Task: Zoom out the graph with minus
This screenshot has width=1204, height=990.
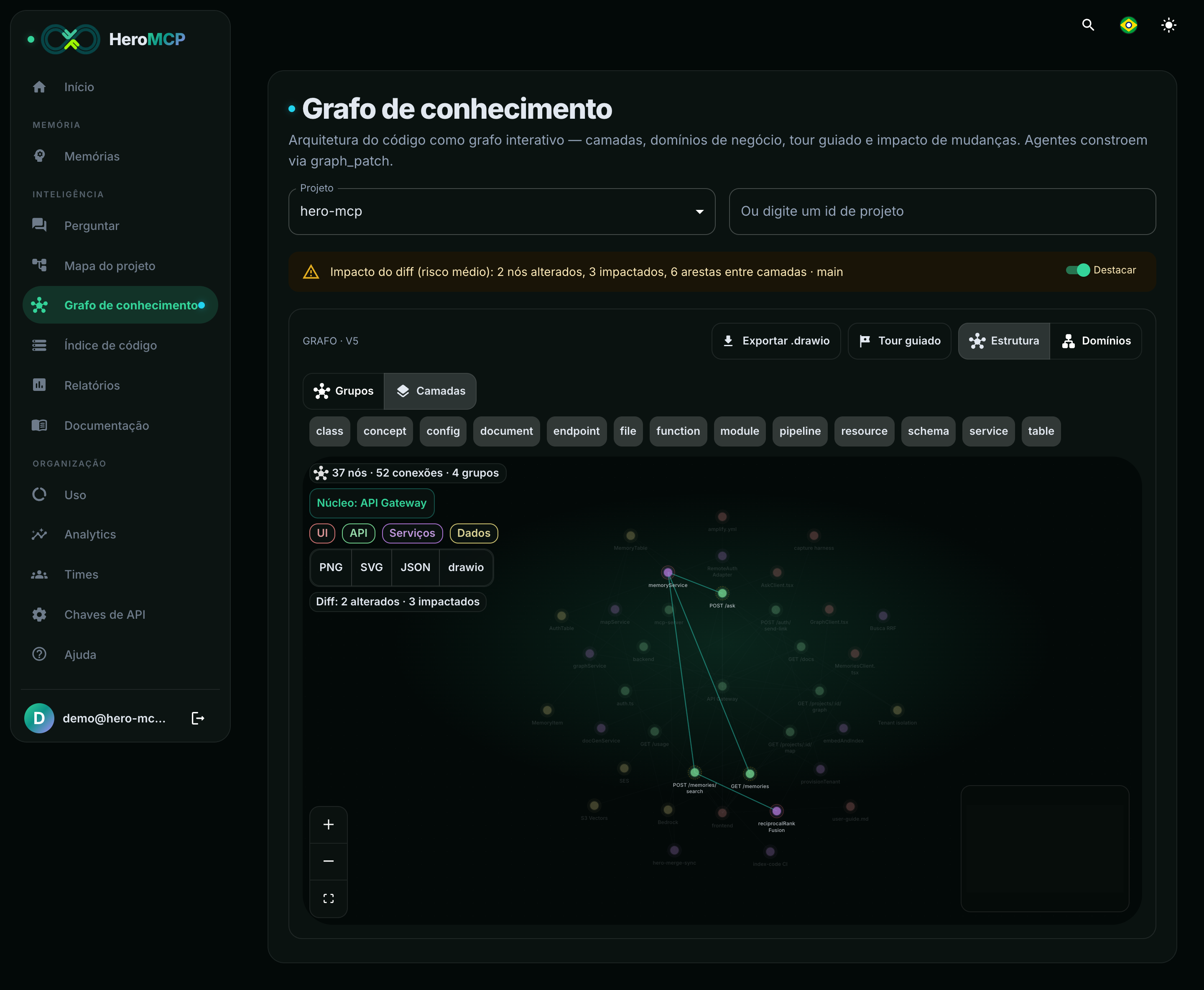Action: click(329, 861)
